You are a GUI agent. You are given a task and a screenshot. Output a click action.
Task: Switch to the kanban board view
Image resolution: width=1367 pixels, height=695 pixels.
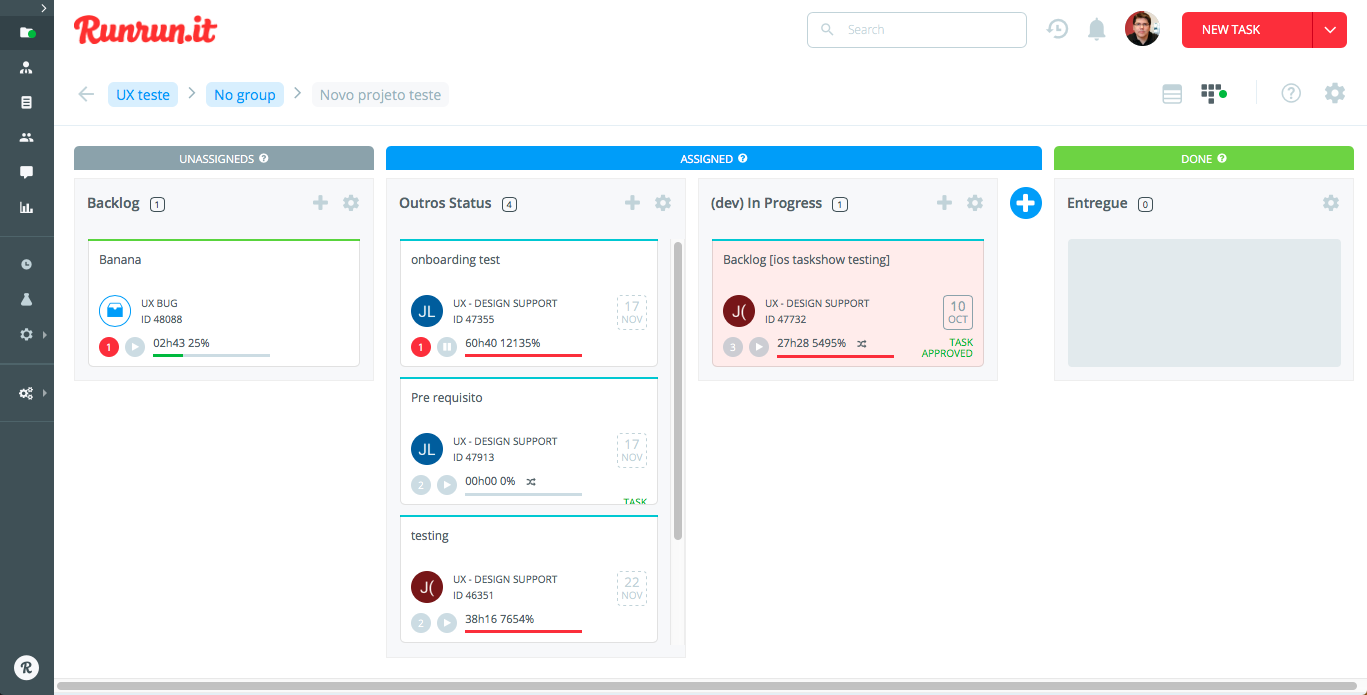1212,94
